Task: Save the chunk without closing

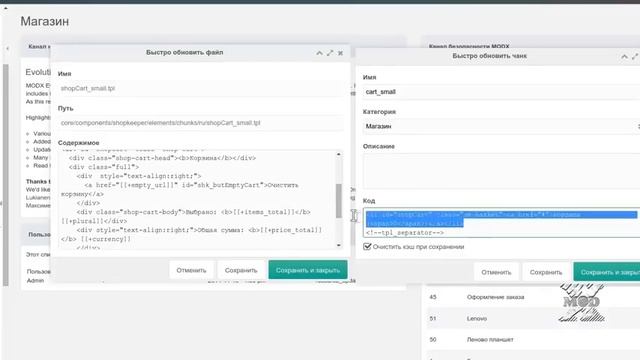Action: pyautogui.click(x=546, y=272)
